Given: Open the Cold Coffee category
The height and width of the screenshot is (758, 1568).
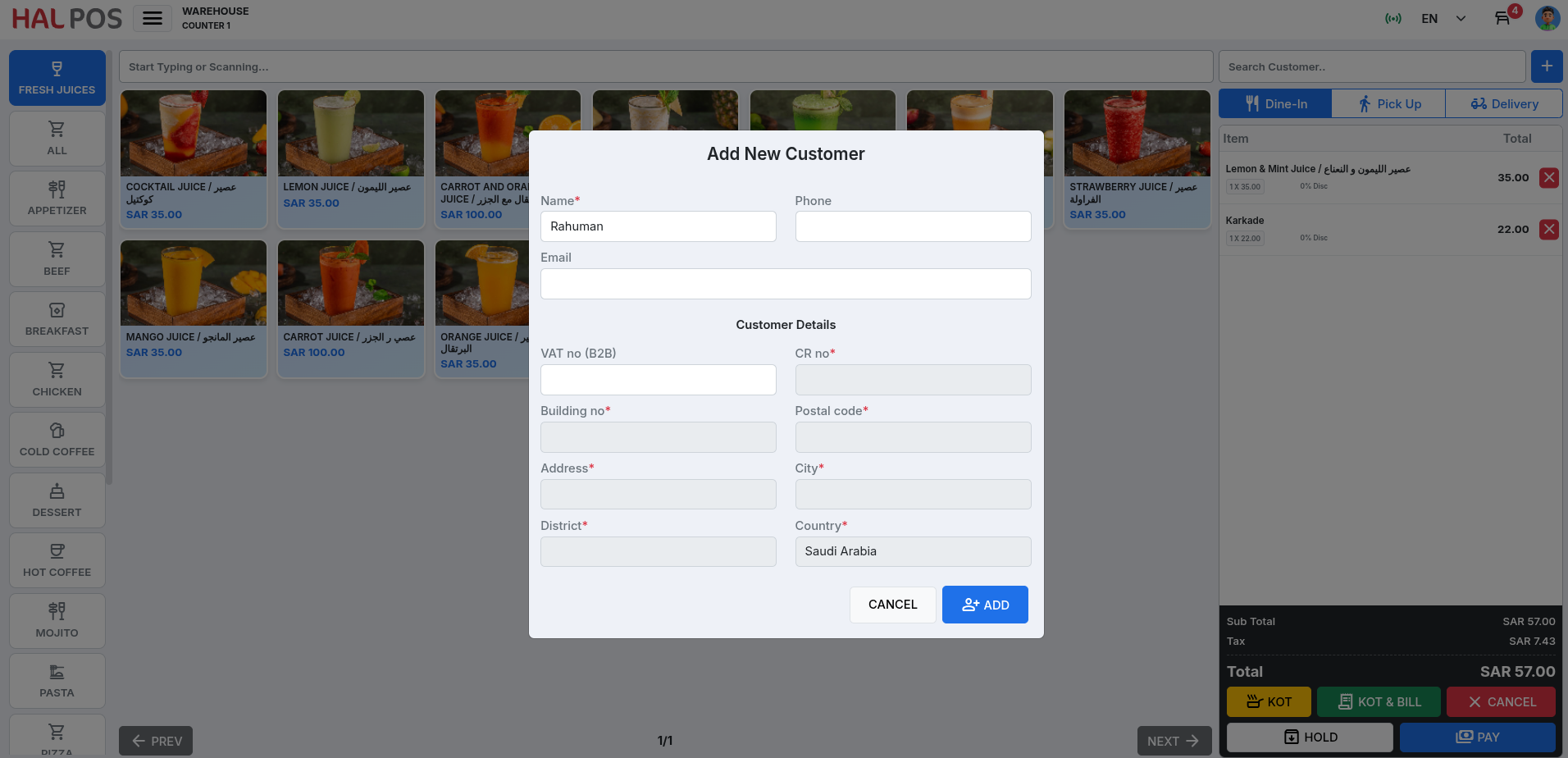Looking at the screenshot, I should tap(57, 440).
